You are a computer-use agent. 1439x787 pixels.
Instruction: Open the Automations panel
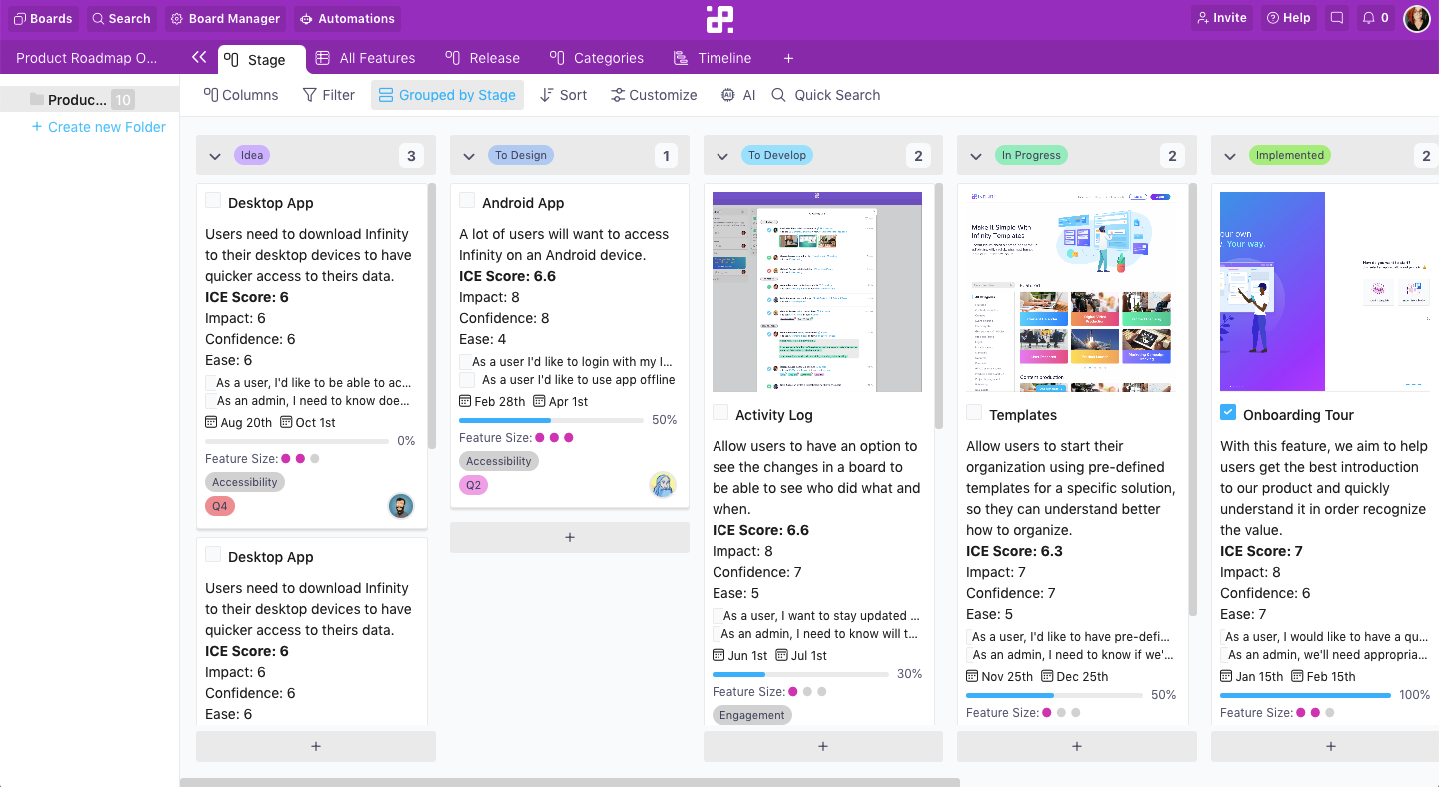click(x=347, y=18)
